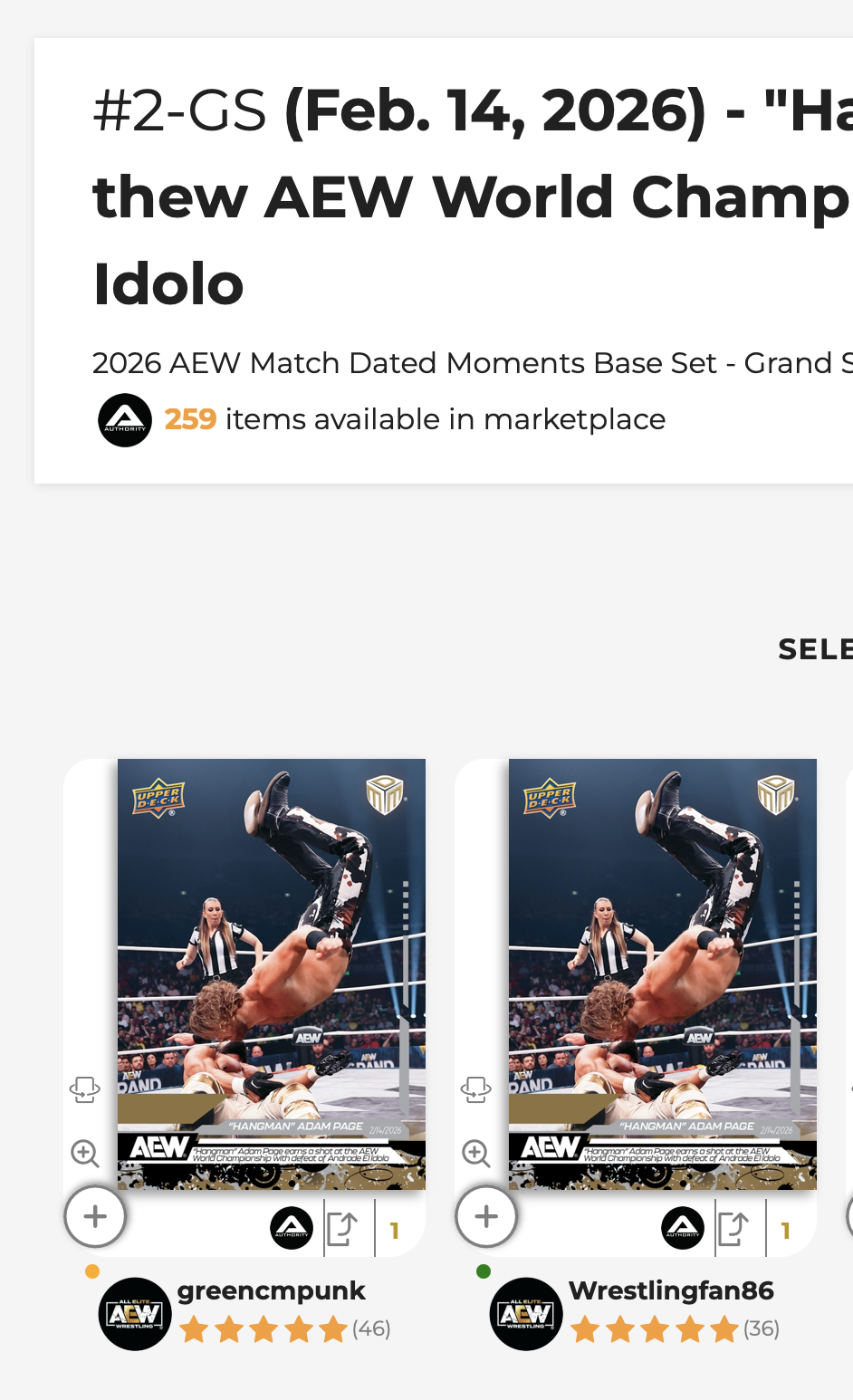Click Authority badge on Wrestlingfan86's card
Screen dimensions: 853x1400
(x=683, y=1229)
